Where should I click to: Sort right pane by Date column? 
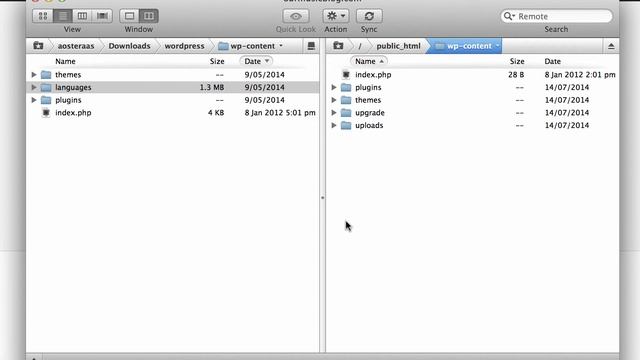(552, 61)
